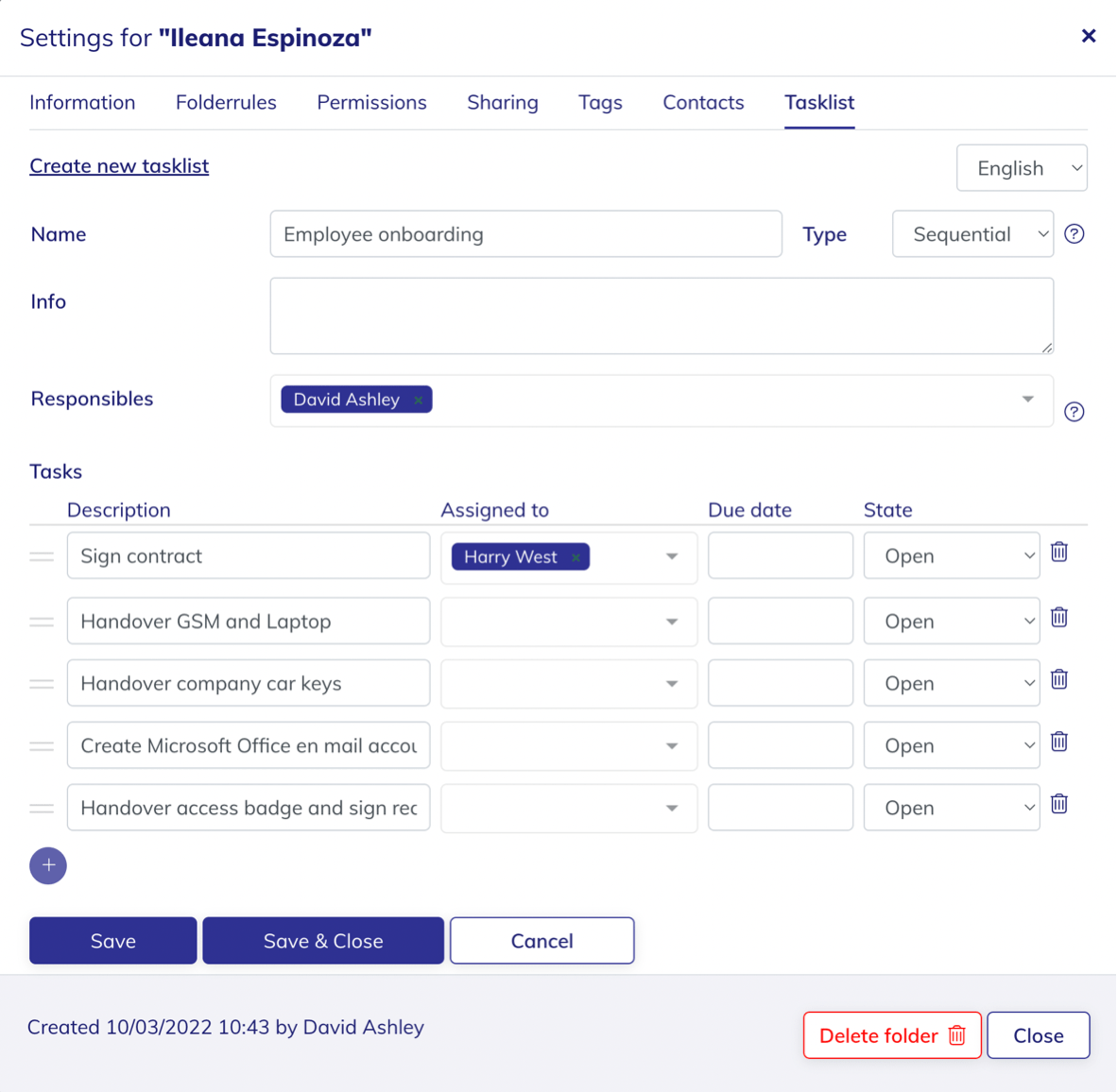Grab drag handle of Sign contract row
Viewport: 1117px width, 1092px height.
pyautogui.click(x=42, y=557)
